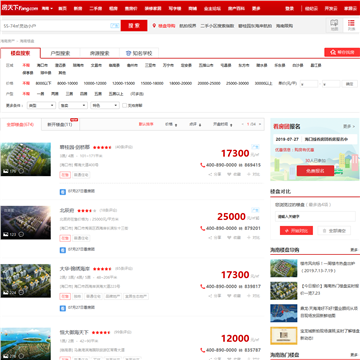Click 更多 in the 看房团报名 banner
Screen dimensions: 360x360
click(x=349, y=126)
